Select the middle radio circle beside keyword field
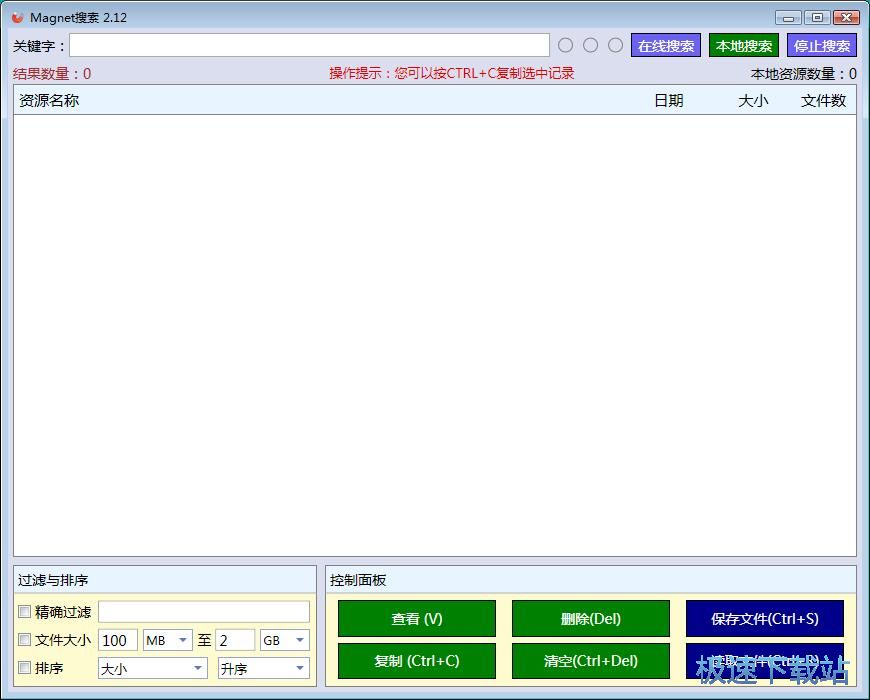 [591, 45]
